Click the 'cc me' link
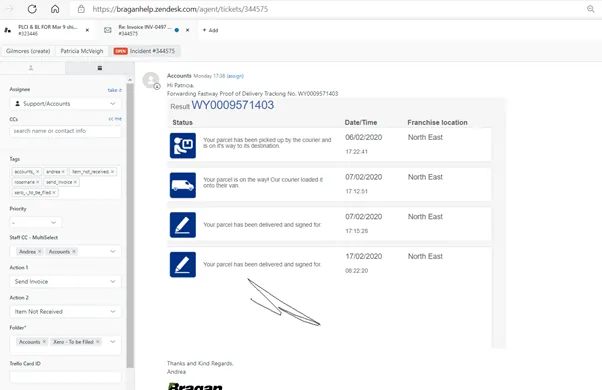Viewport: 602px width, 390px height. (x=115, y=119)
